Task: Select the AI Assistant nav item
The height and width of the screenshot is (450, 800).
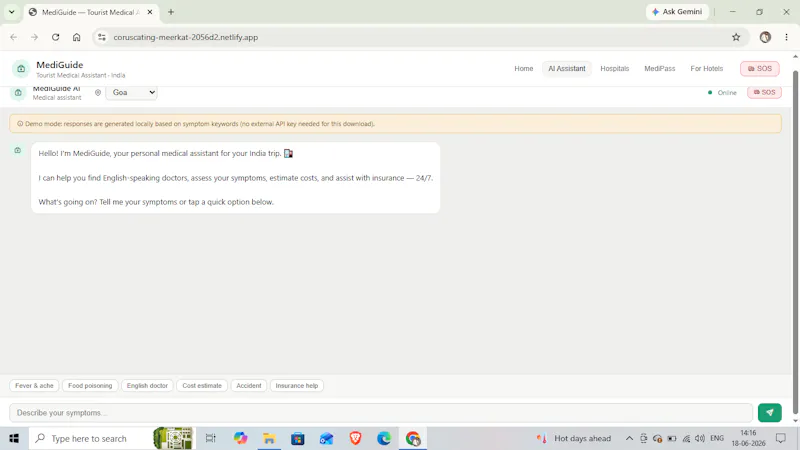Action: point(567,68)
